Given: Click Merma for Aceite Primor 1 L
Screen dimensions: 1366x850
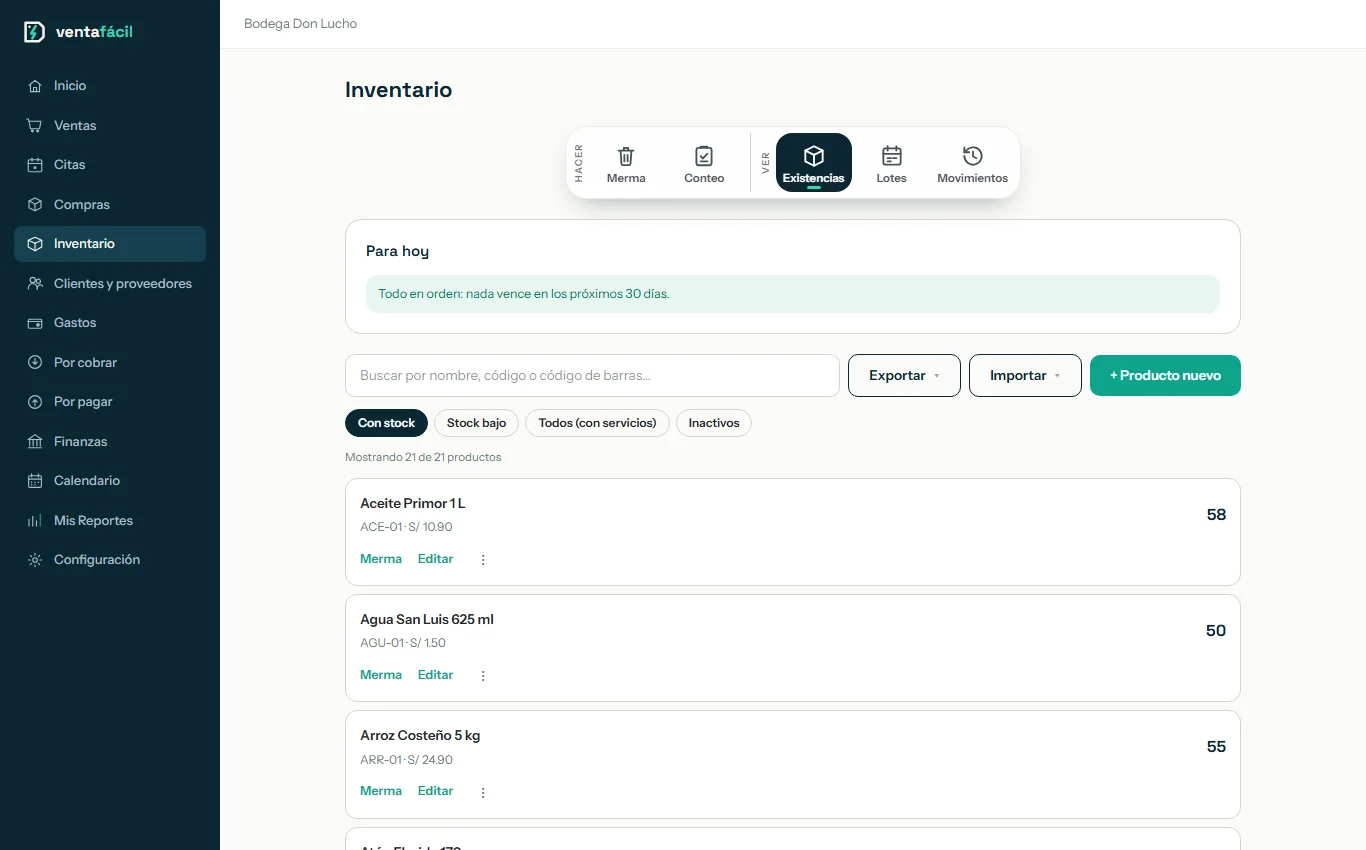Looking at the screenshot, I should point(381,559).
